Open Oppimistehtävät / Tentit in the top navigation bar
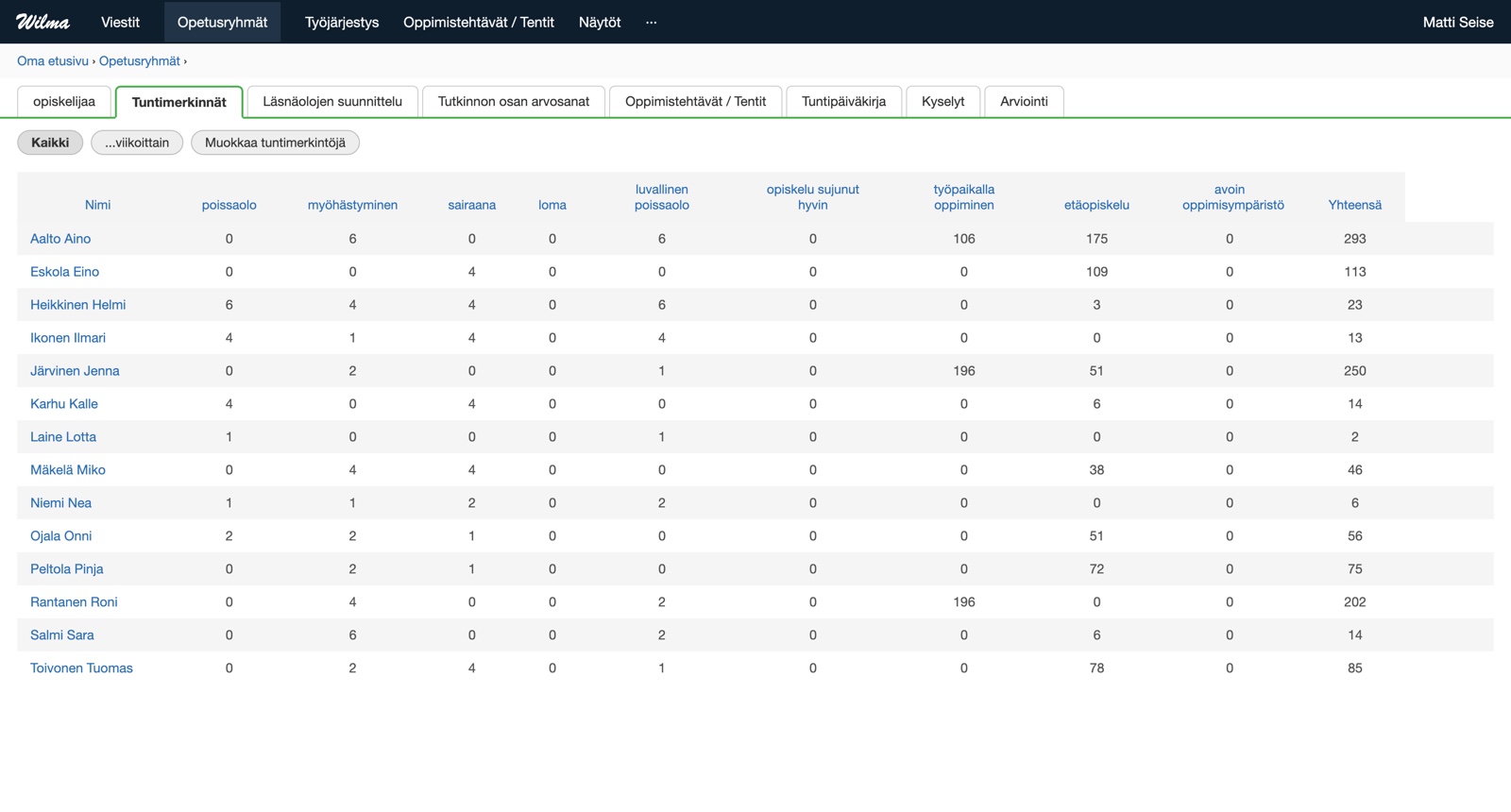This screenshot has width=1511, height=812. pos(479,22)
